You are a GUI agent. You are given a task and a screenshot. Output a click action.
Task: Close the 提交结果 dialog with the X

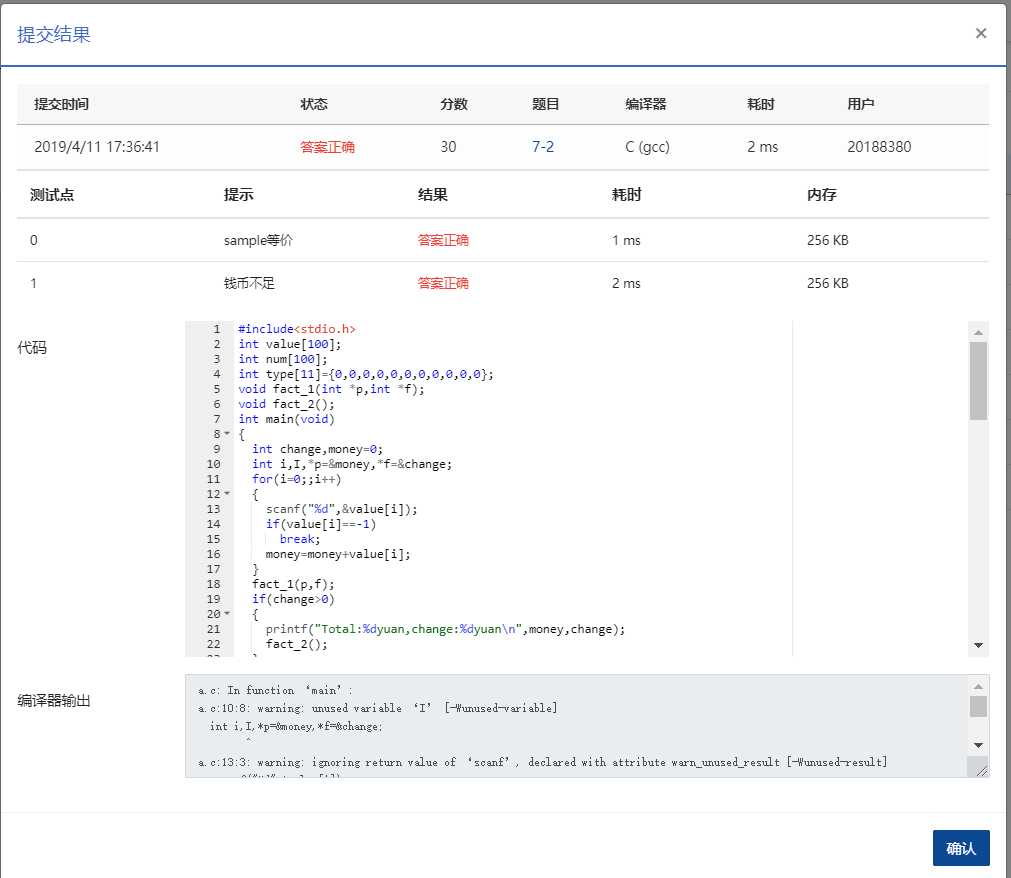click(x=981, y=34)
